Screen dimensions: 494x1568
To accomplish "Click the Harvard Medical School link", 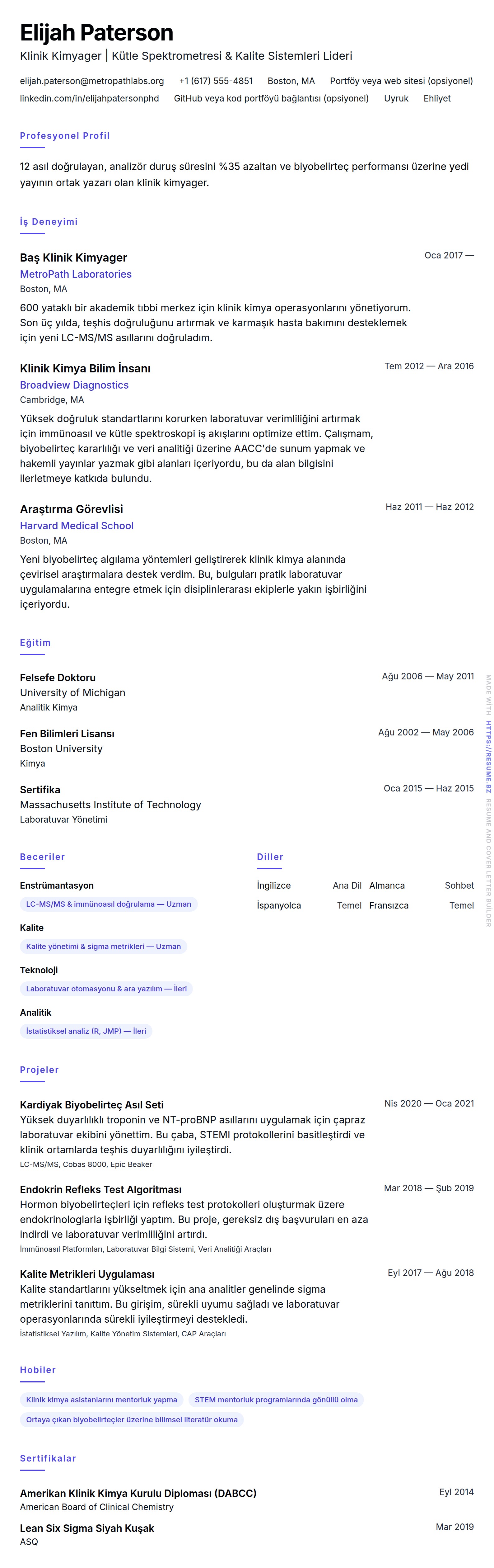I will pos(77,526).
